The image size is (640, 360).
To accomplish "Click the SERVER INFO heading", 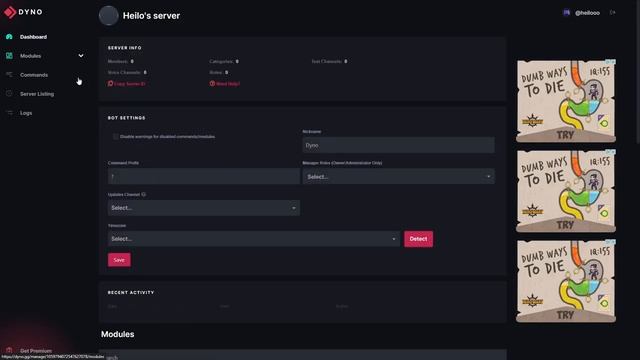I will coord(124,48).
